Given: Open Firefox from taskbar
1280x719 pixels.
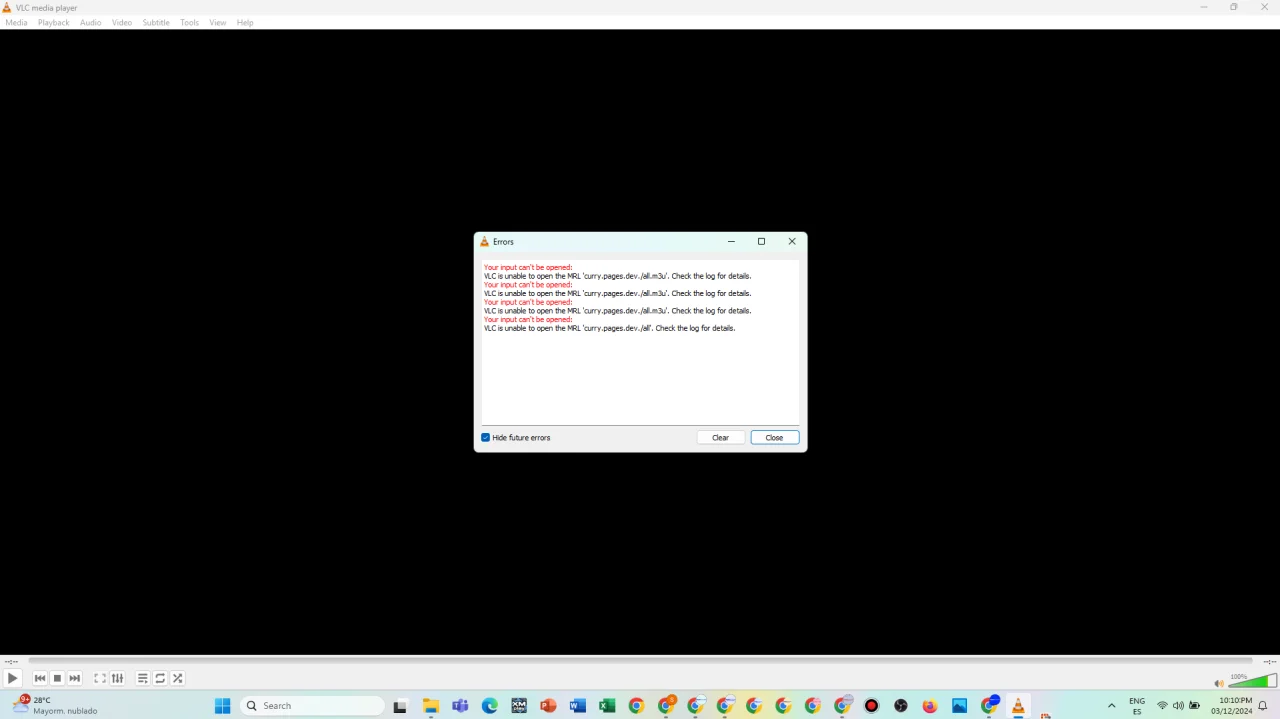Looking at the screenshot, I should [930, 706].
